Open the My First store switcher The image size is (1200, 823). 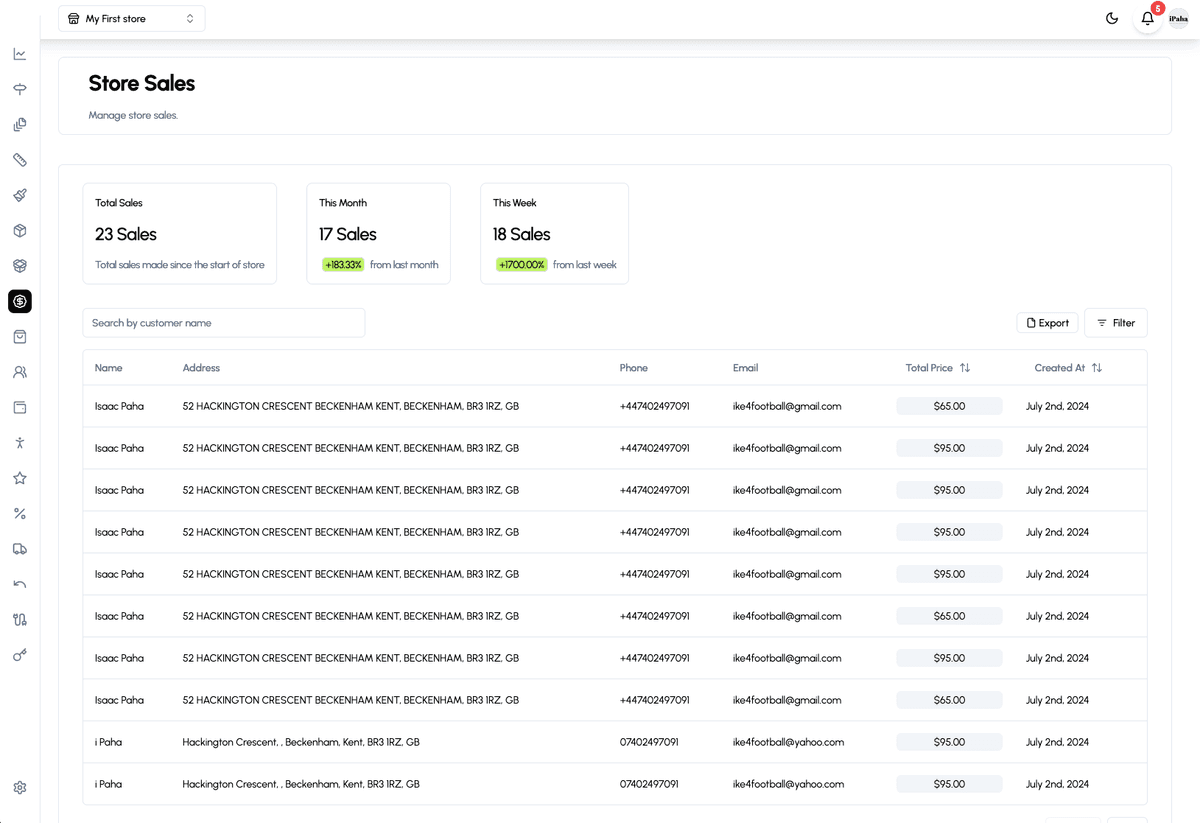coord(131,18)
